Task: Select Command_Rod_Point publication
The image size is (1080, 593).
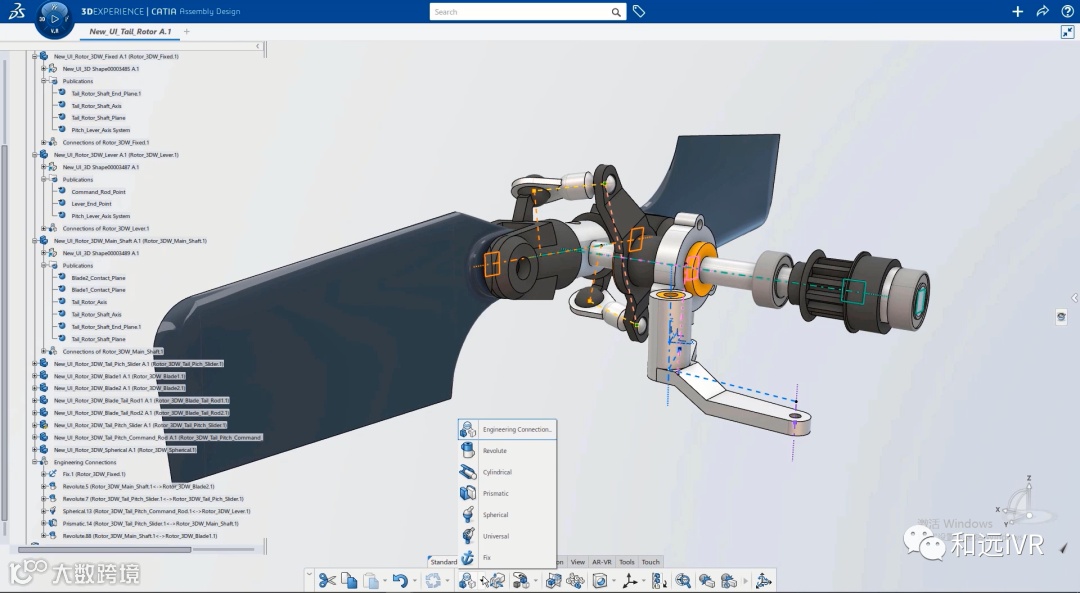Action: [x=98, y=192]
